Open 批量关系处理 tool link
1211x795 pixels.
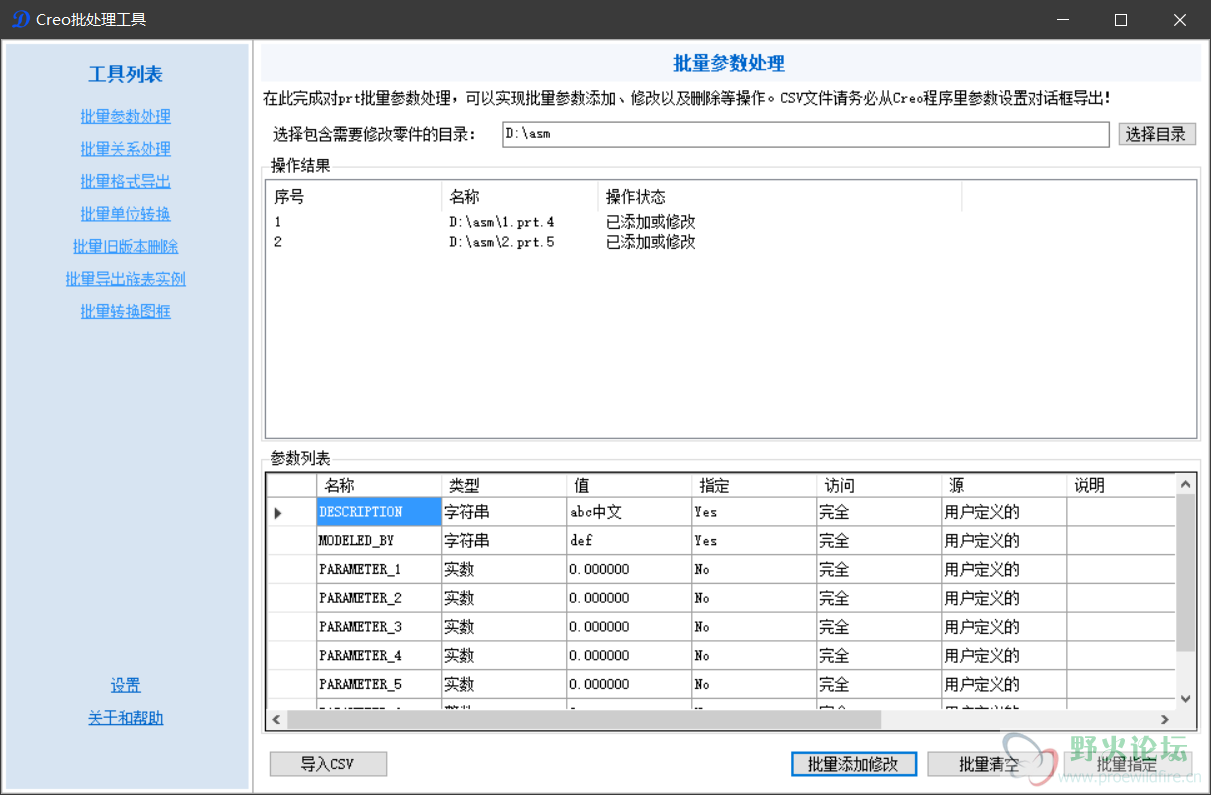tap(126, 149)
